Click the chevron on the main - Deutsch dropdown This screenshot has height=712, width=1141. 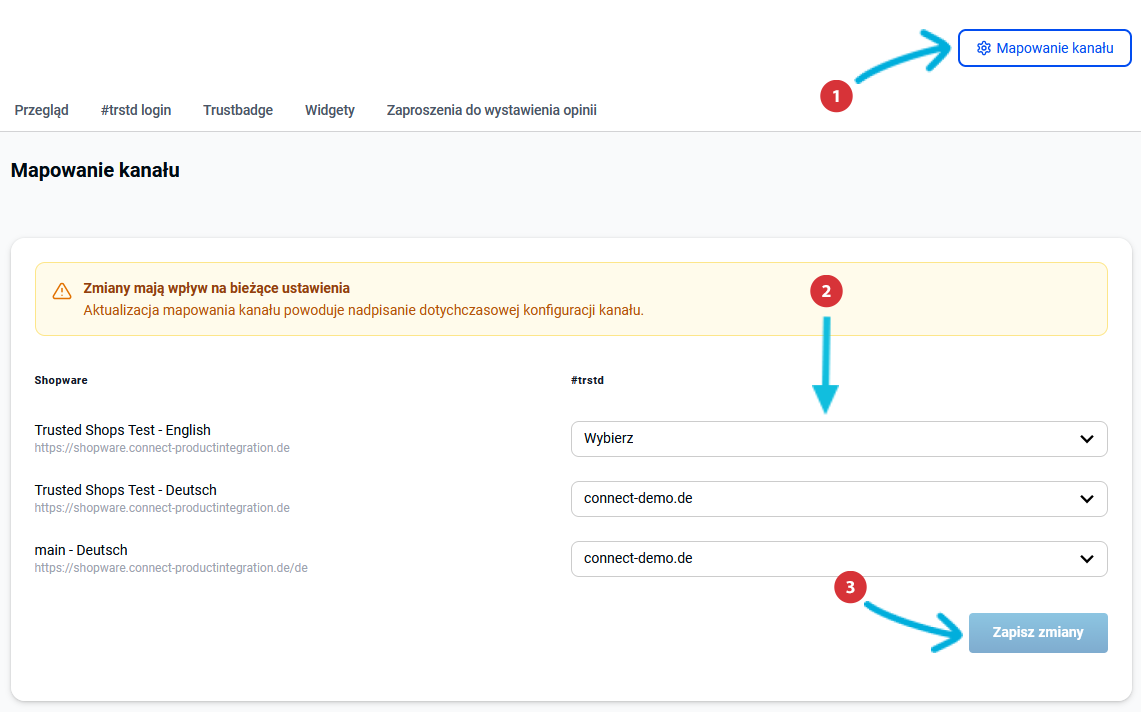point(1087,559)
